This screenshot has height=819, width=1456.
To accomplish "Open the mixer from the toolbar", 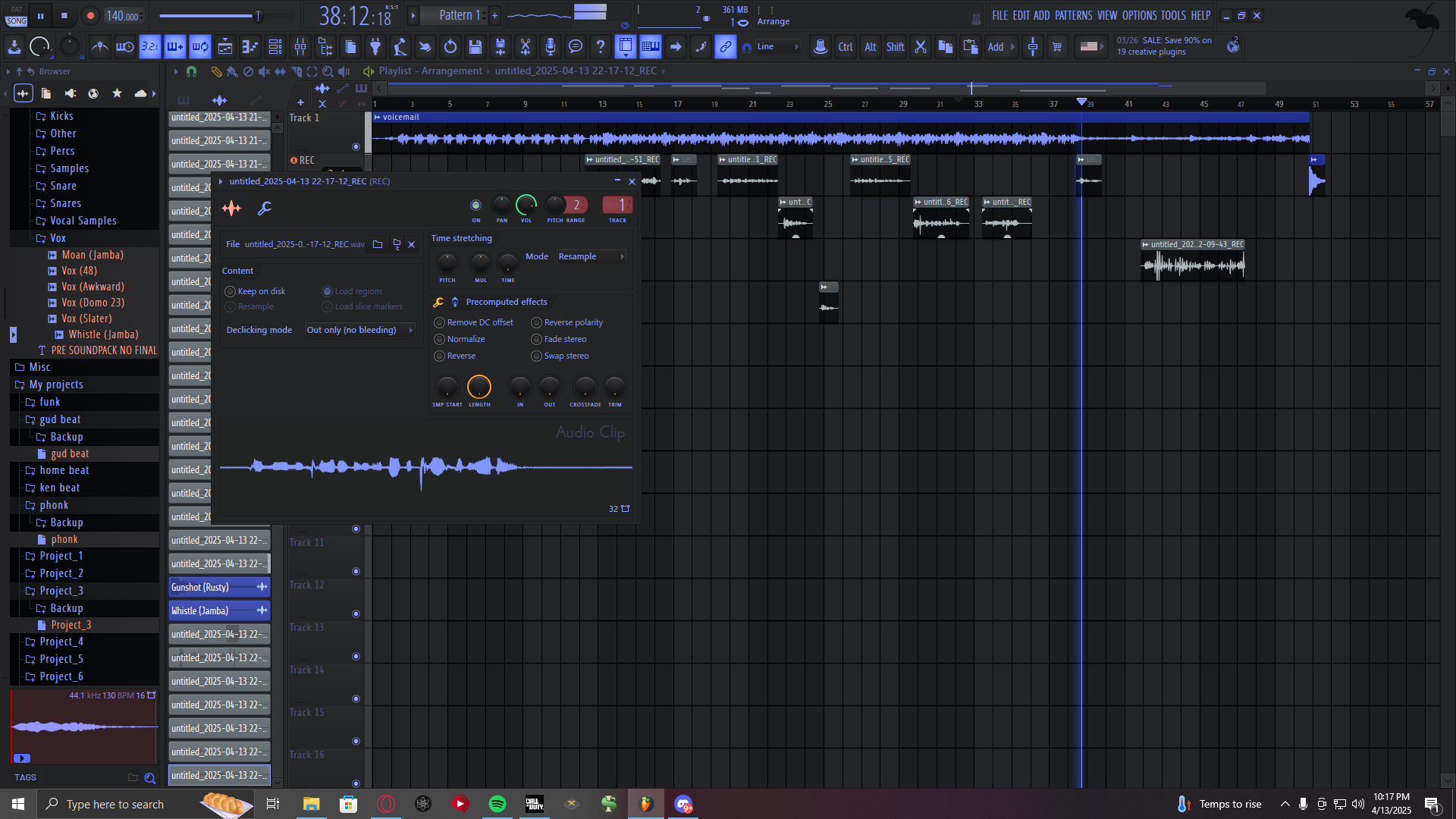I will point(300,47).
